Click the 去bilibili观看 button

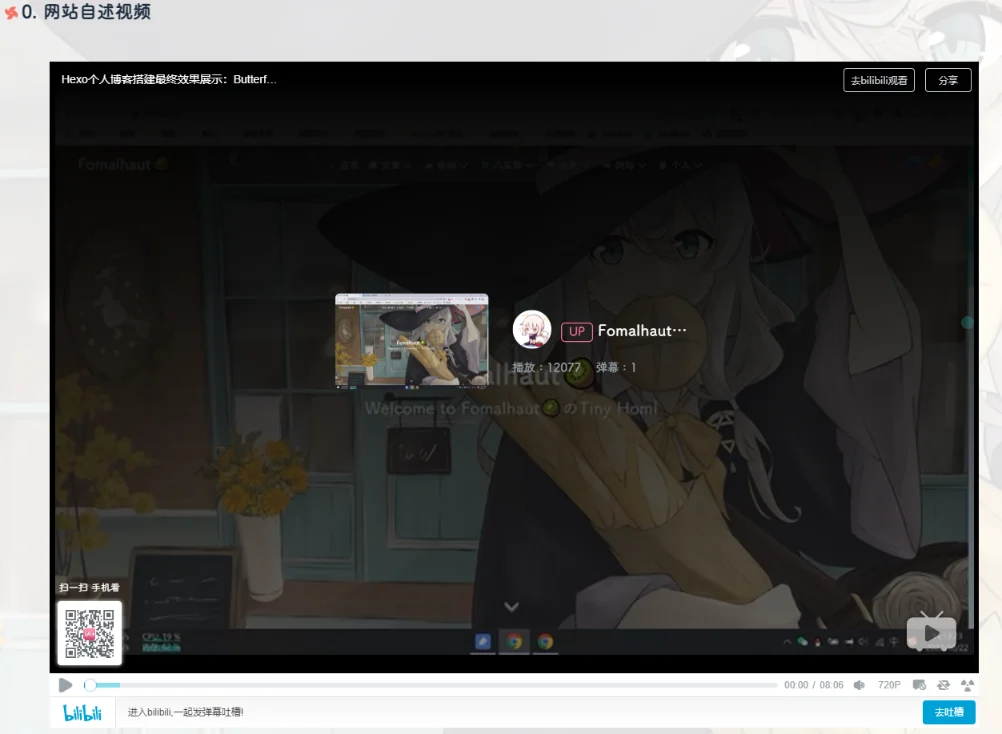coord(879,81)
